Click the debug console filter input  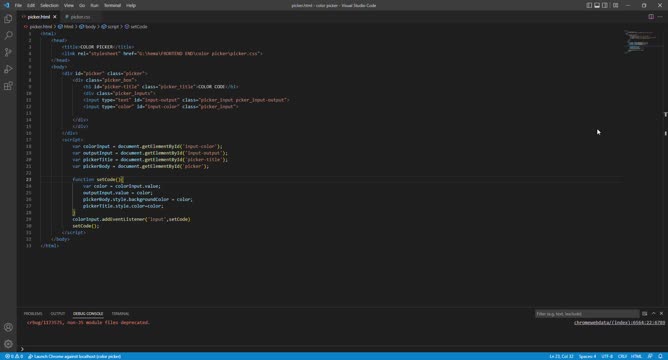(587, 314)
